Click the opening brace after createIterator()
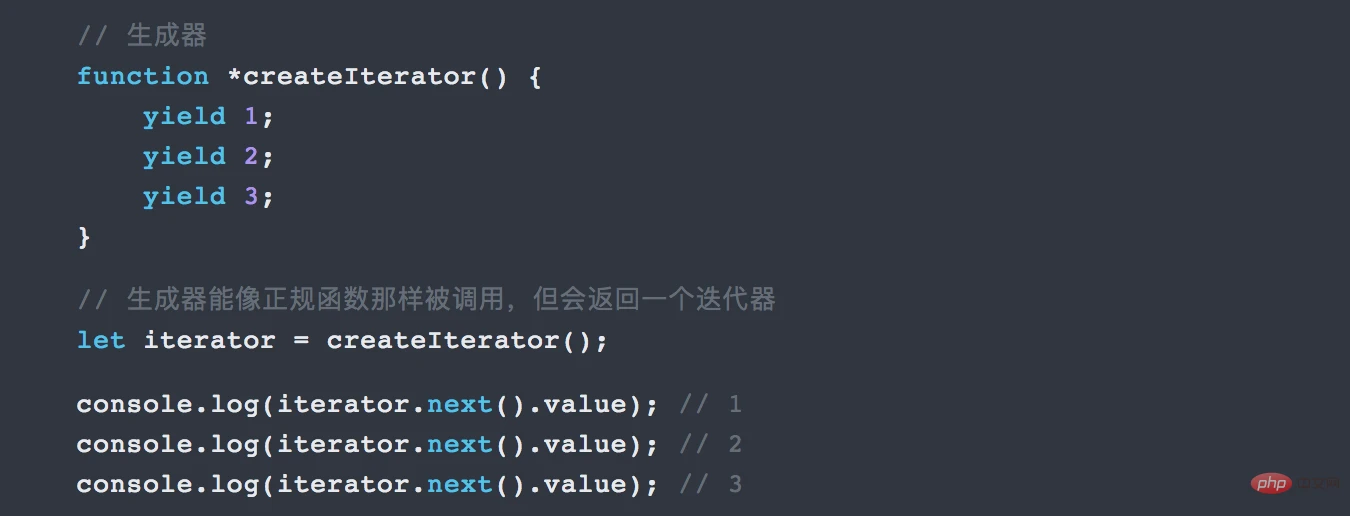This screenshot has width=1350, height=516. pyautogui.click(x=534, y=77)
